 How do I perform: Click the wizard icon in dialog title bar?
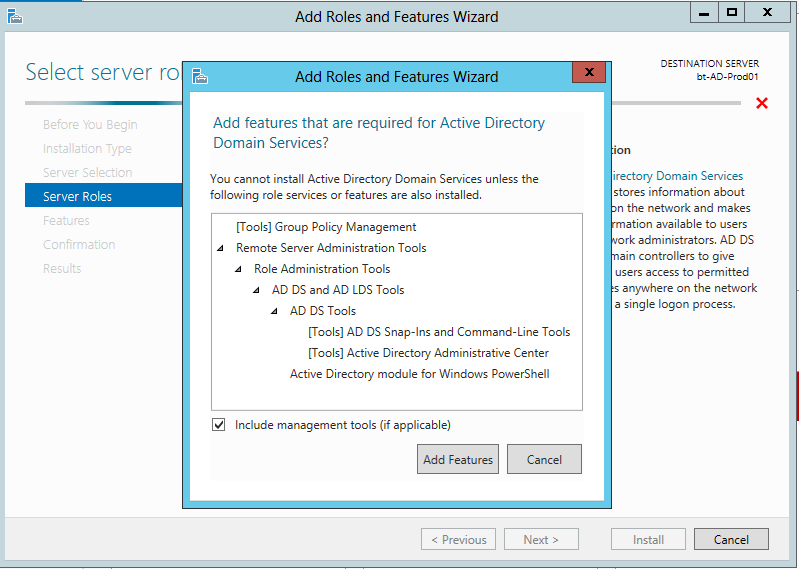coord(200,76)
